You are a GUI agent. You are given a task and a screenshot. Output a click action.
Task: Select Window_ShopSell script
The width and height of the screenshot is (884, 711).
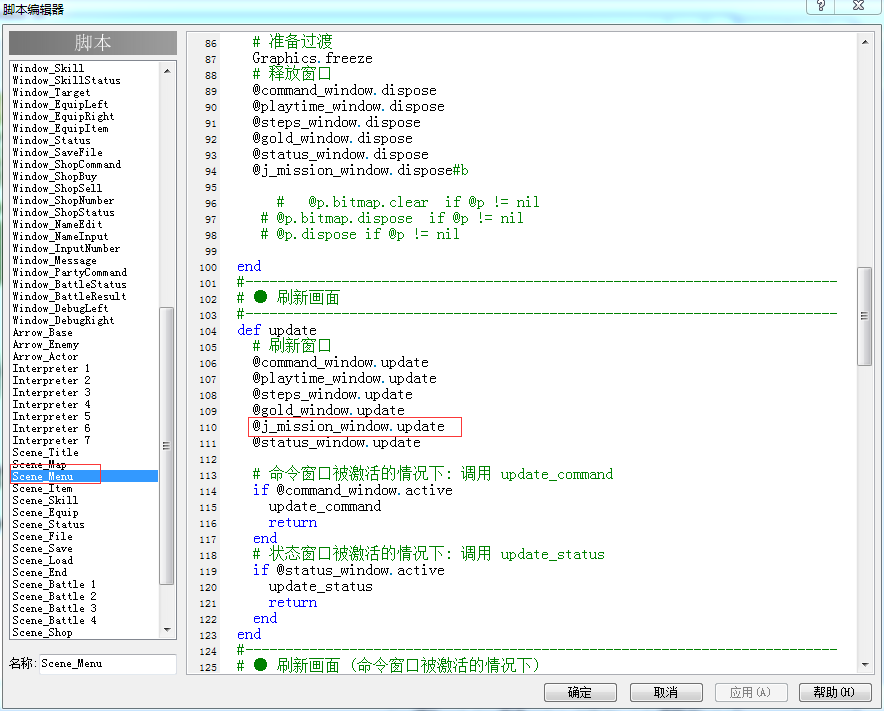(58, 188)
